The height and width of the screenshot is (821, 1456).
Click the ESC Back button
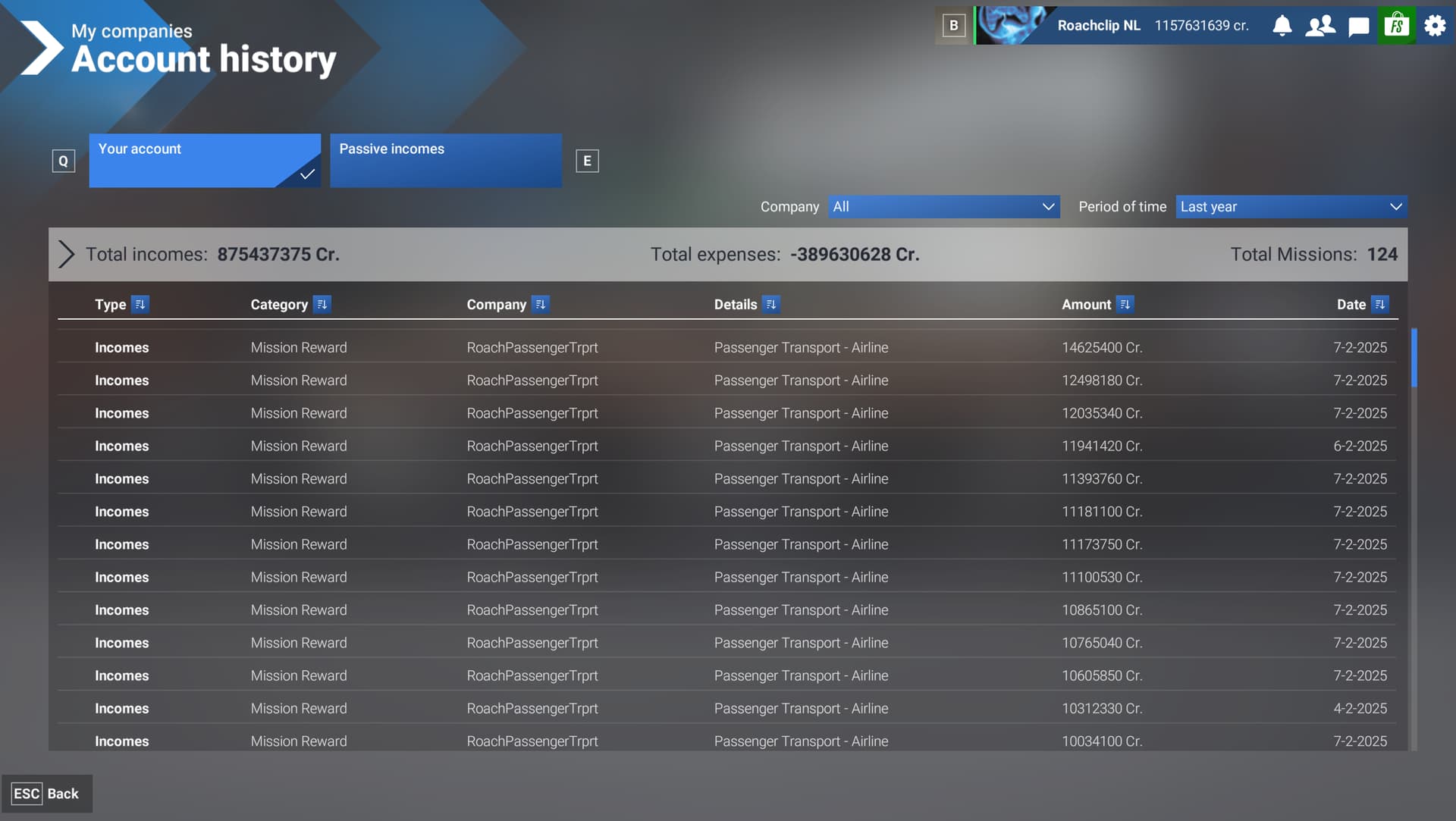(47, 793)
